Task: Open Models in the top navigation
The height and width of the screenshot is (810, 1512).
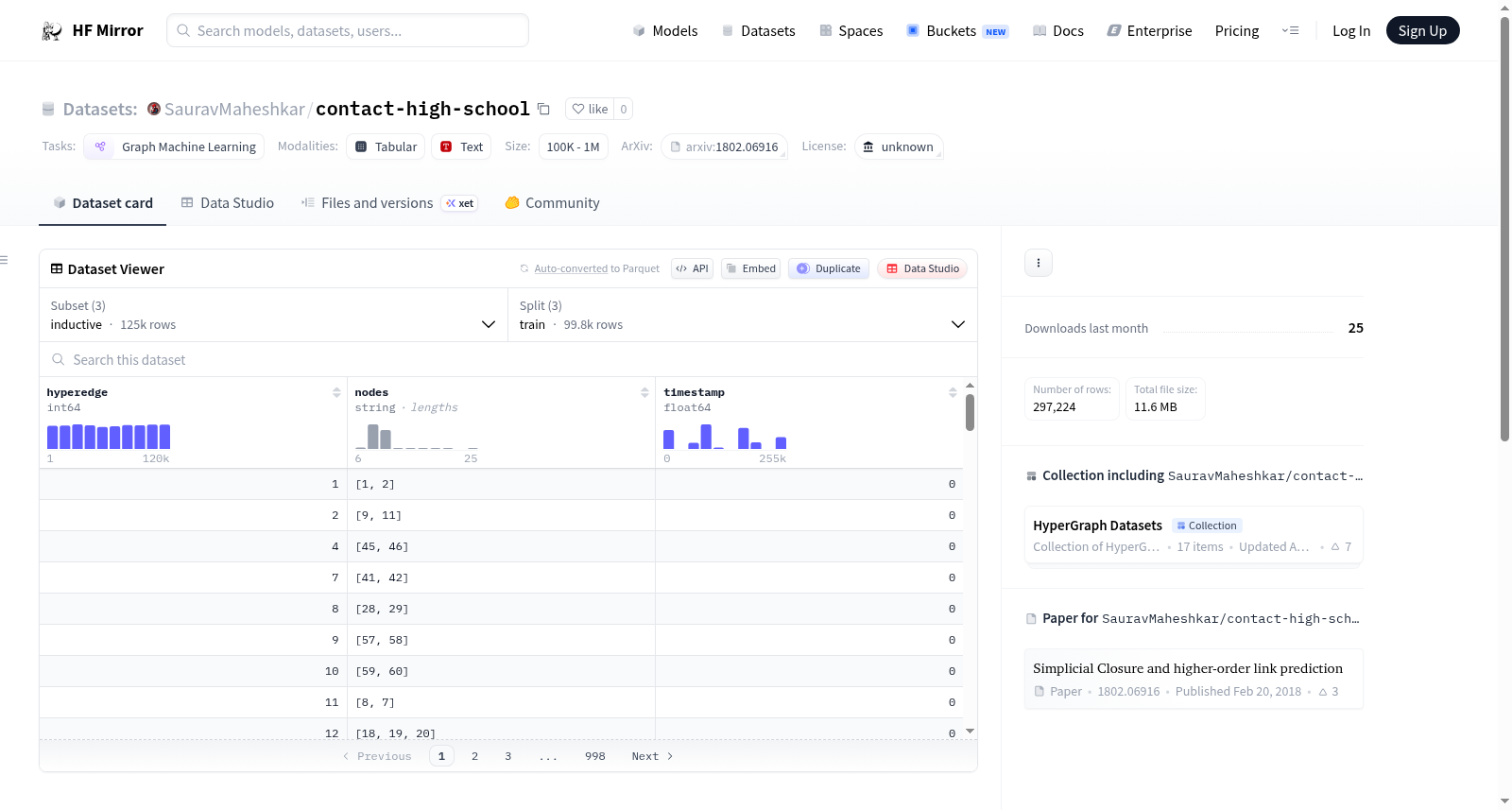Action: tap(665, 31)
